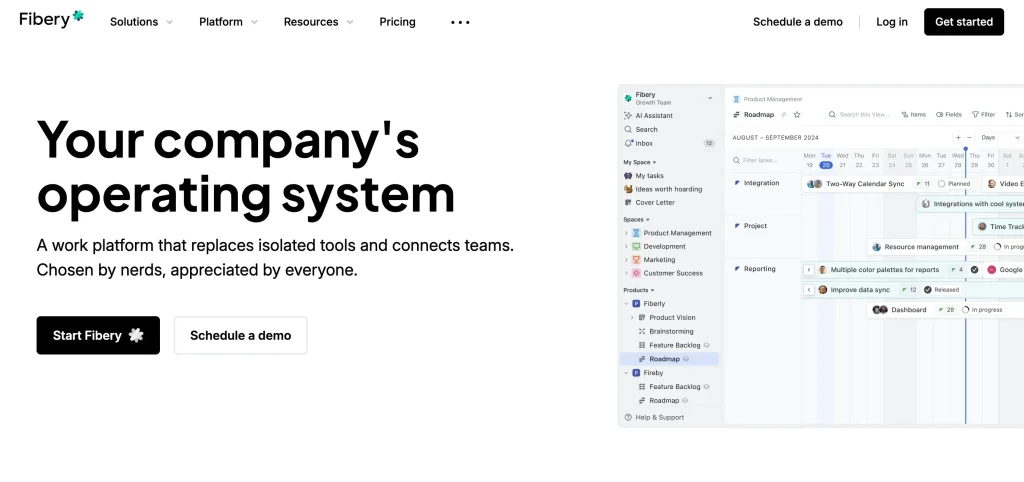Click the Log in link
The width and height of the screenshot is (1024, 482).
tap(891, 22)
